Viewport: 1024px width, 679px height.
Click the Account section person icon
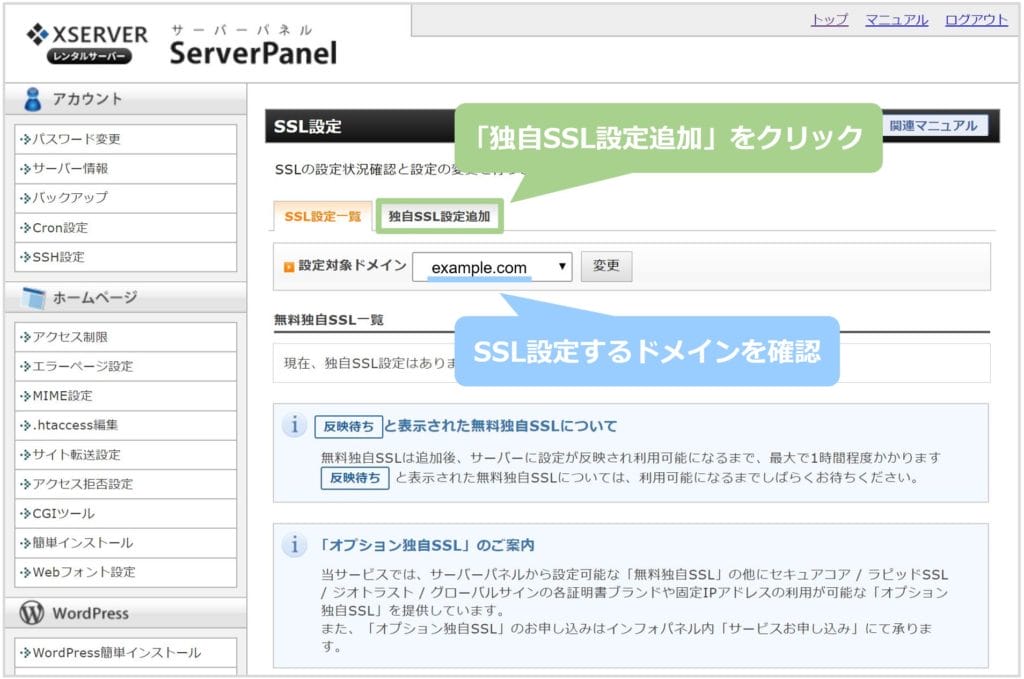click(33, 99)
